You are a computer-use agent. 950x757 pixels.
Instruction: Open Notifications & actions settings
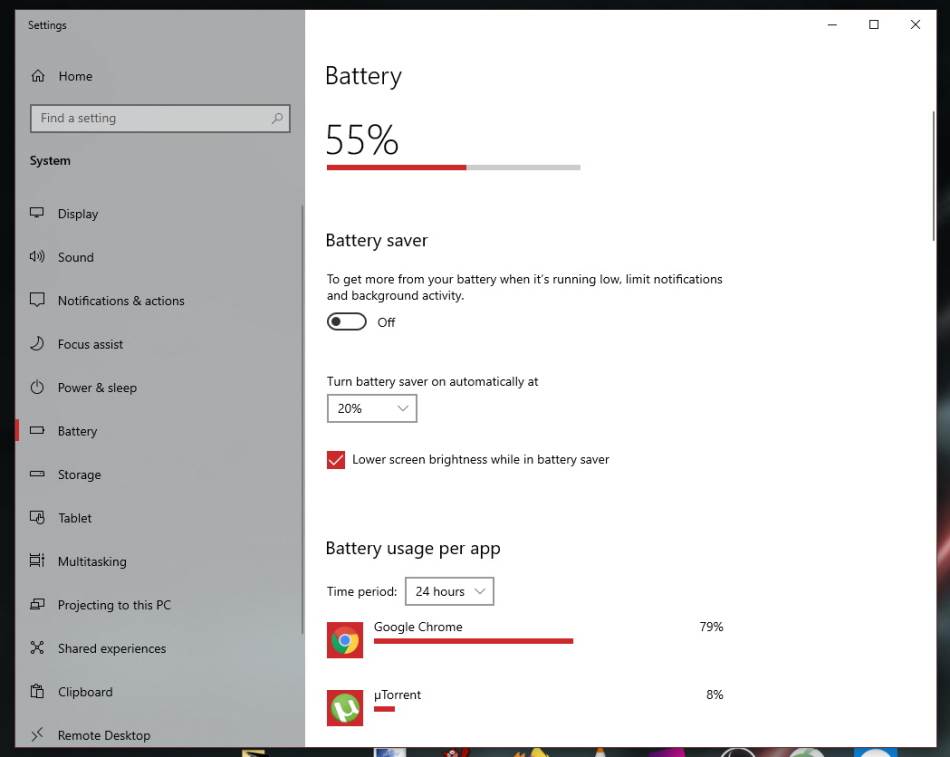(x=121, y=300)
